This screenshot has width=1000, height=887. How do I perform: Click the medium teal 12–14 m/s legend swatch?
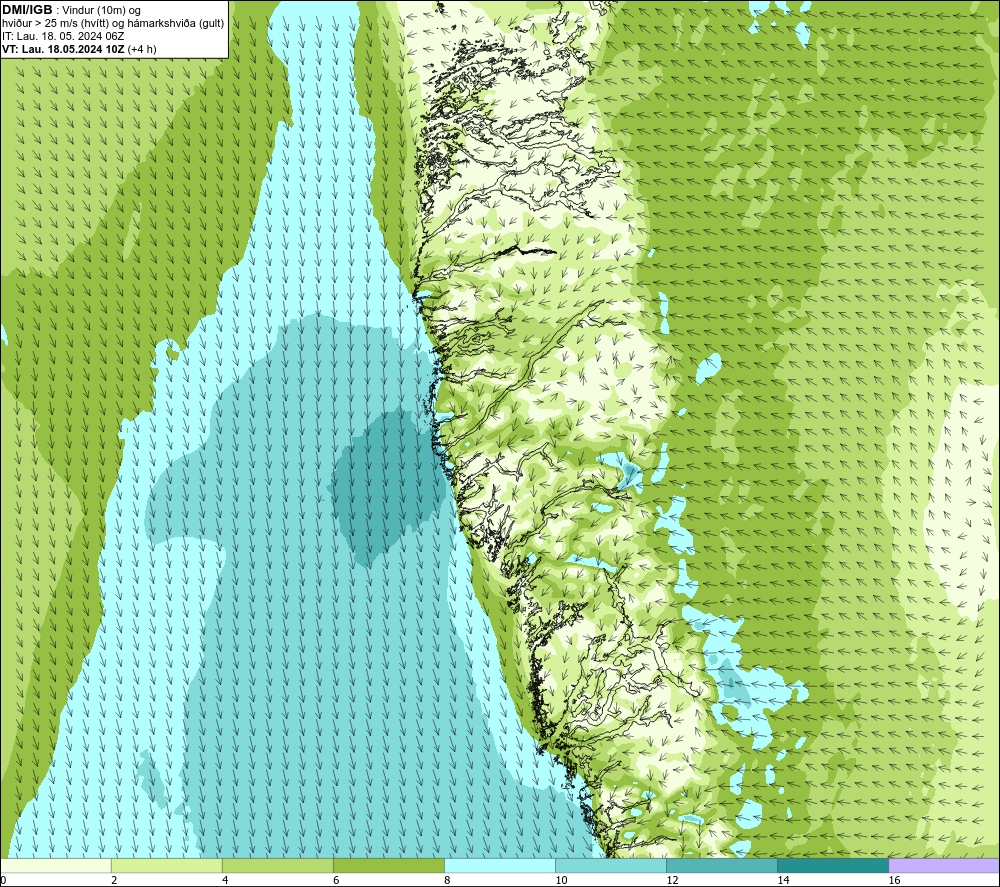(x=721, y=866)
